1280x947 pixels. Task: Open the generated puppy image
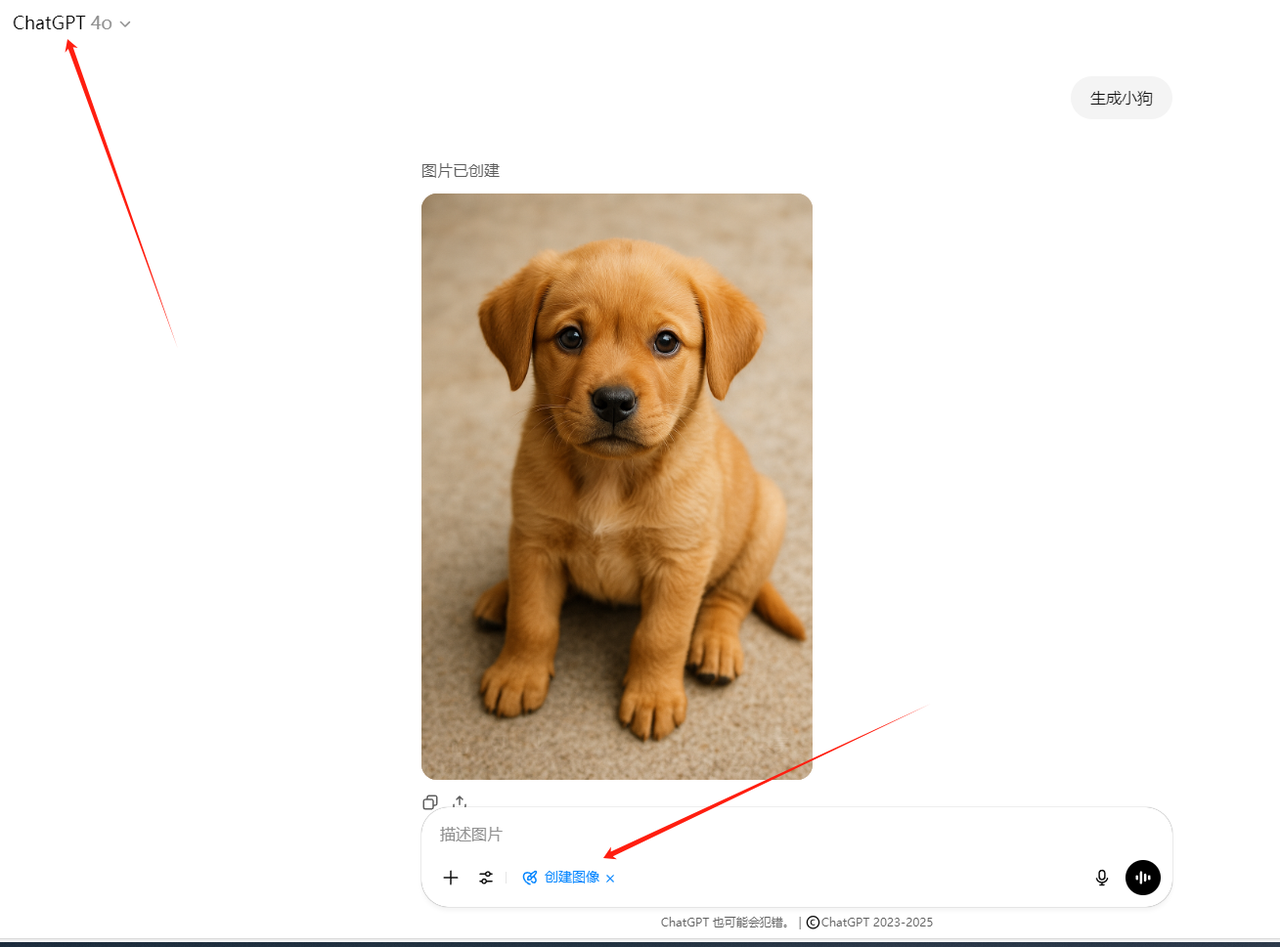(x=616, y=486)
